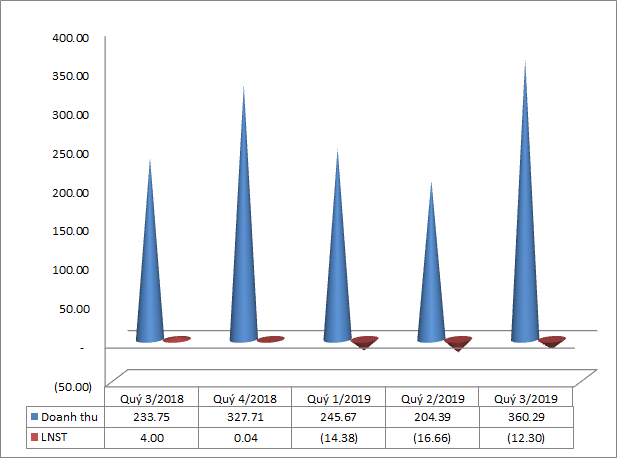Select the (14.38) LNST cell
The width and height of the screenshot is (617, 458).
(339, 438)
